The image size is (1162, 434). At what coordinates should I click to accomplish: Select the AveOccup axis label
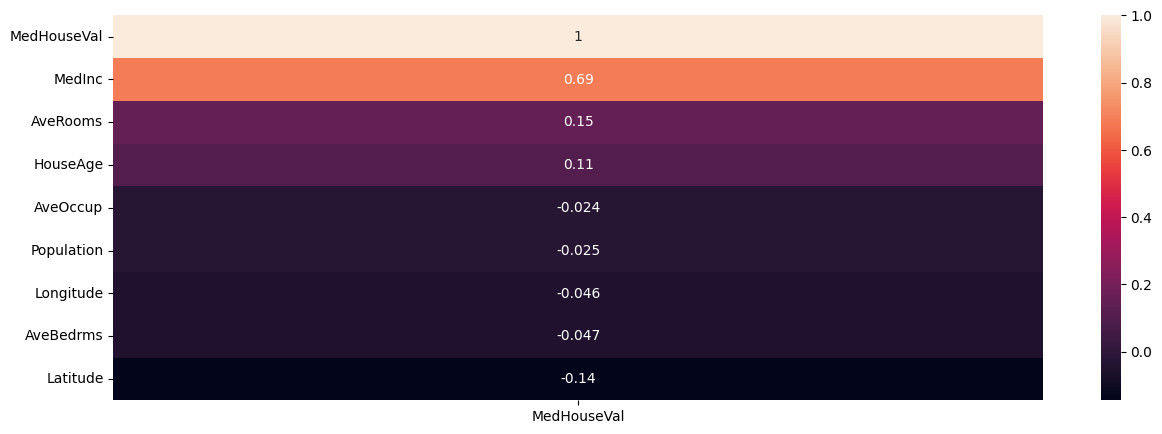click(x=68, y=207)
